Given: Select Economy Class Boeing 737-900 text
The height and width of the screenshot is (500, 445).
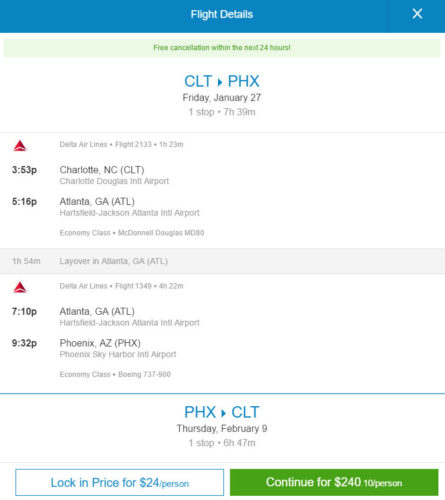Looking at the screenshot, I should 115,374.
